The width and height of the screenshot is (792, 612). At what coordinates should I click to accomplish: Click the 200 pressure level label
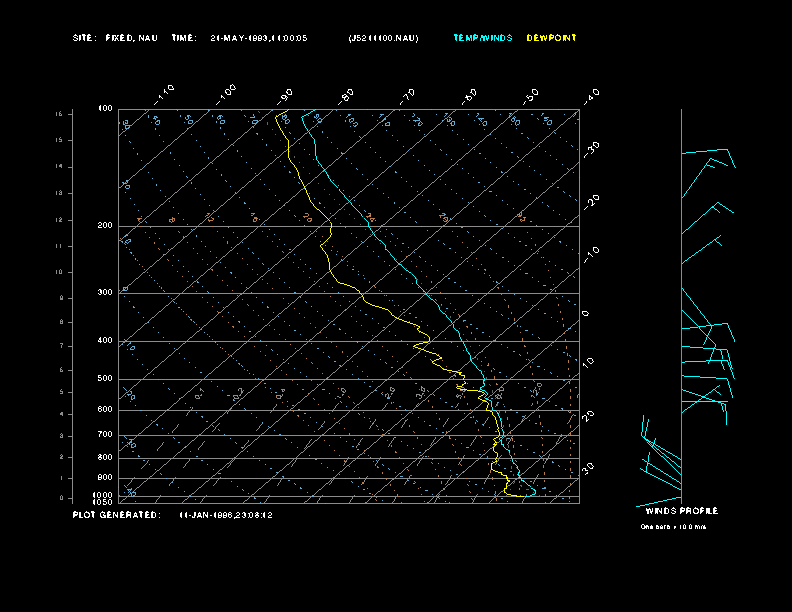(105, 226)
